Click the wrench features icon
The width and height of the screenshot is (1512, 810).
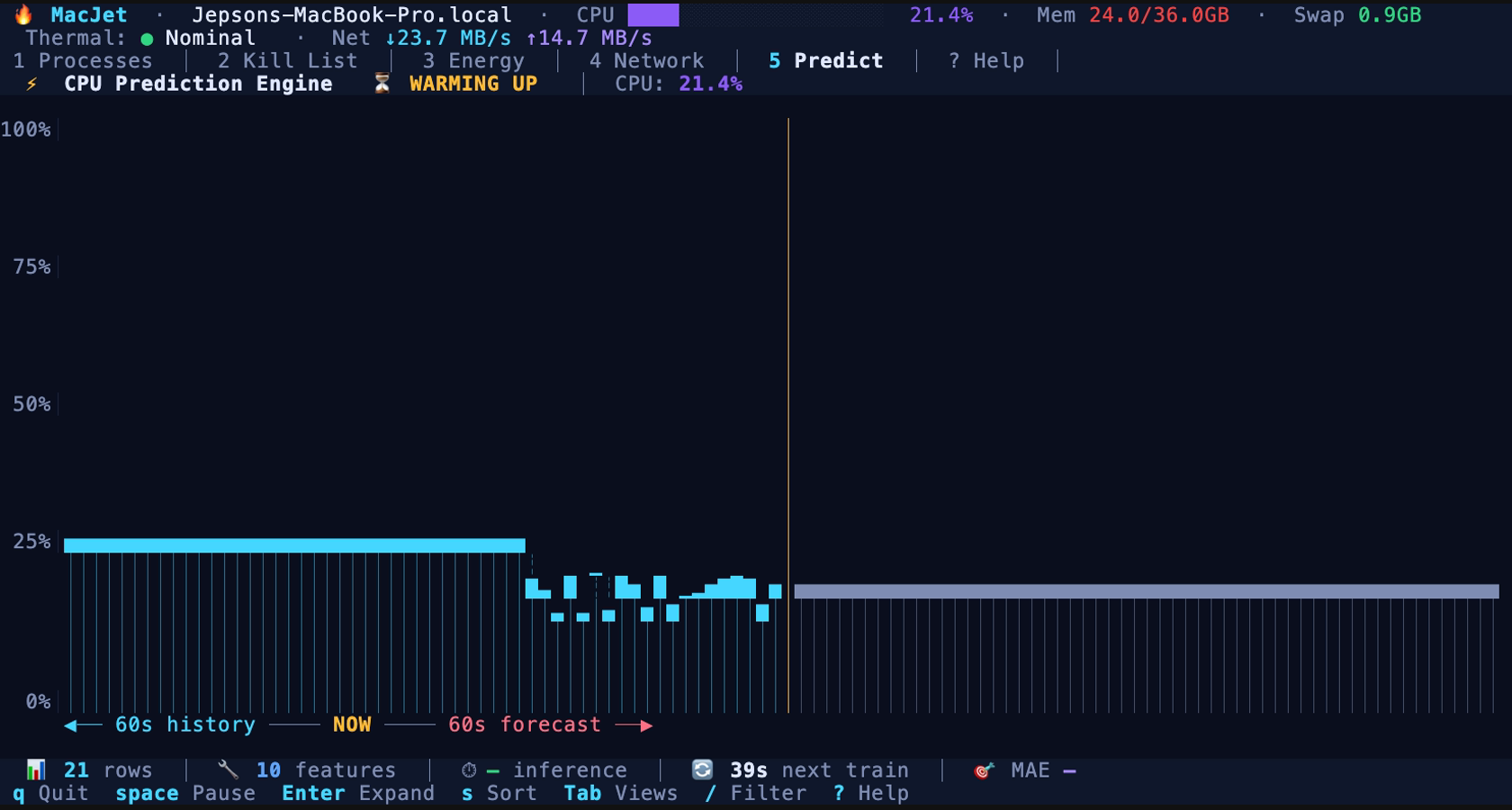(x=229, y=769)
